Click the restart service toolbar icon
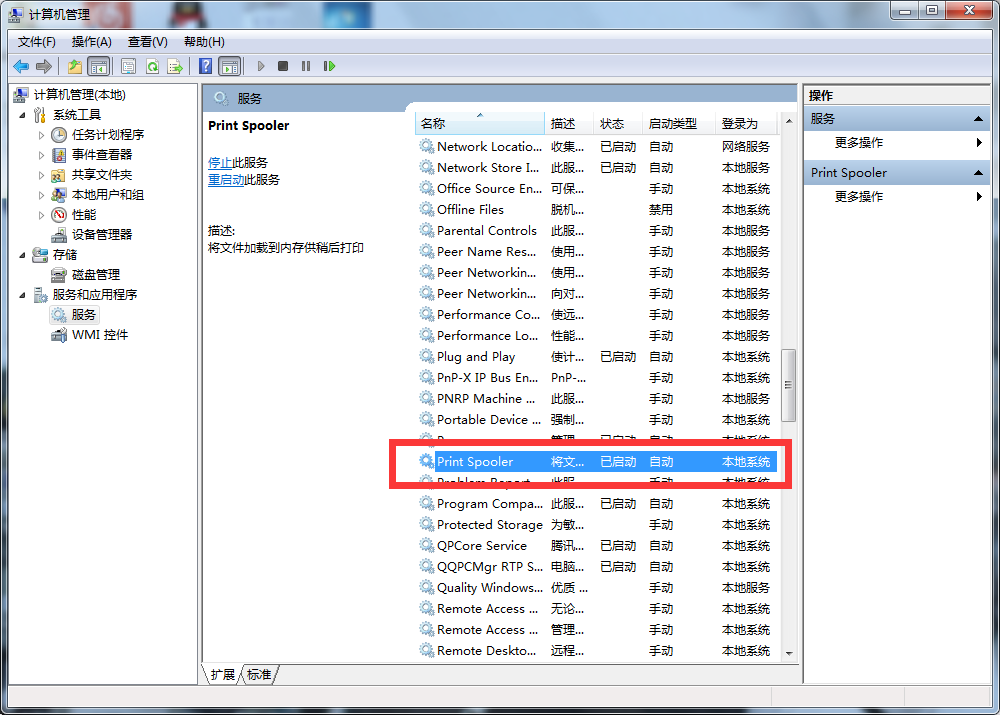The image size is (1000, 715). [x=328, y=66]
